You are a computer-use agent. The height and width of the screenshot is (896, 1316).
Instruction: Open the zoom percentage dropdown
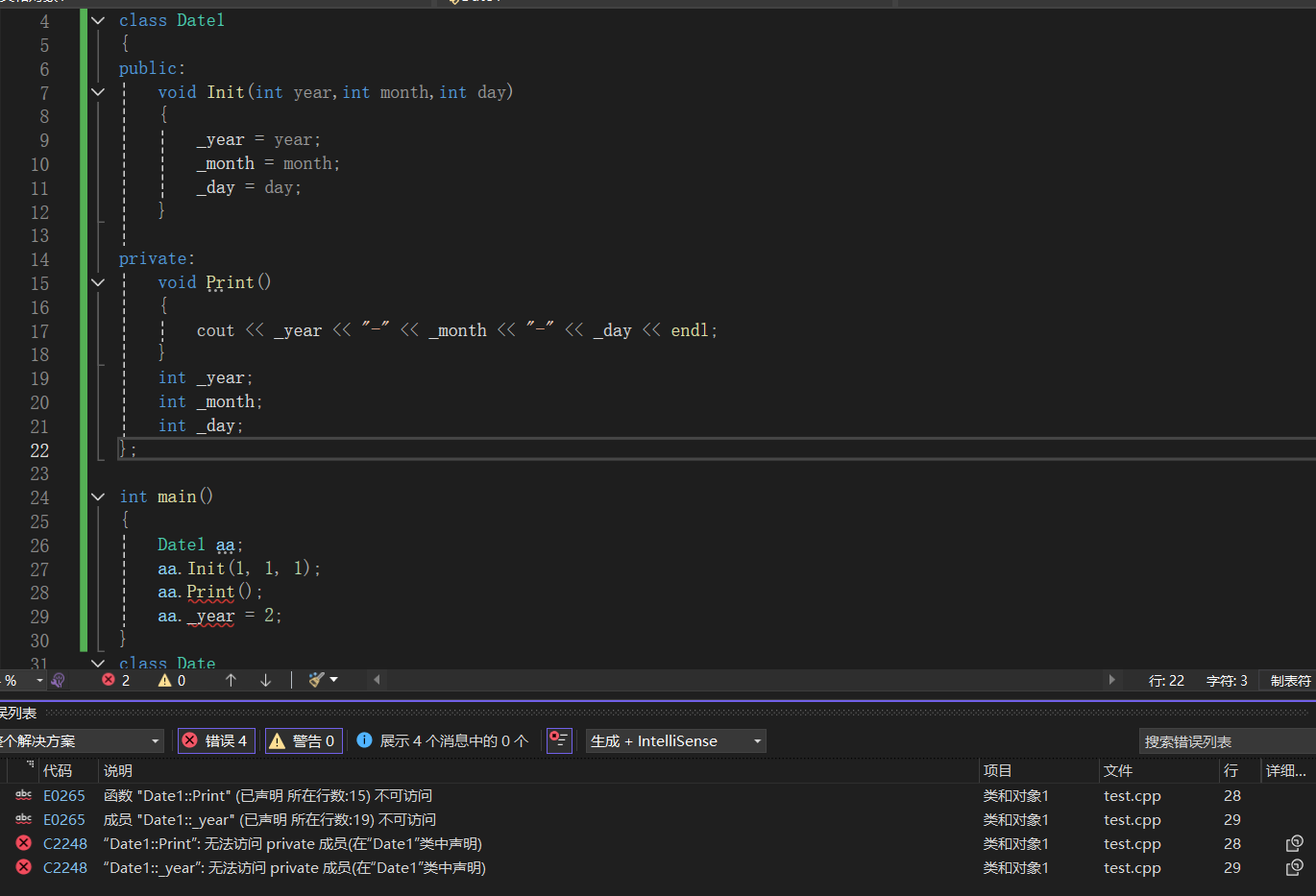[x=39, y=680]
